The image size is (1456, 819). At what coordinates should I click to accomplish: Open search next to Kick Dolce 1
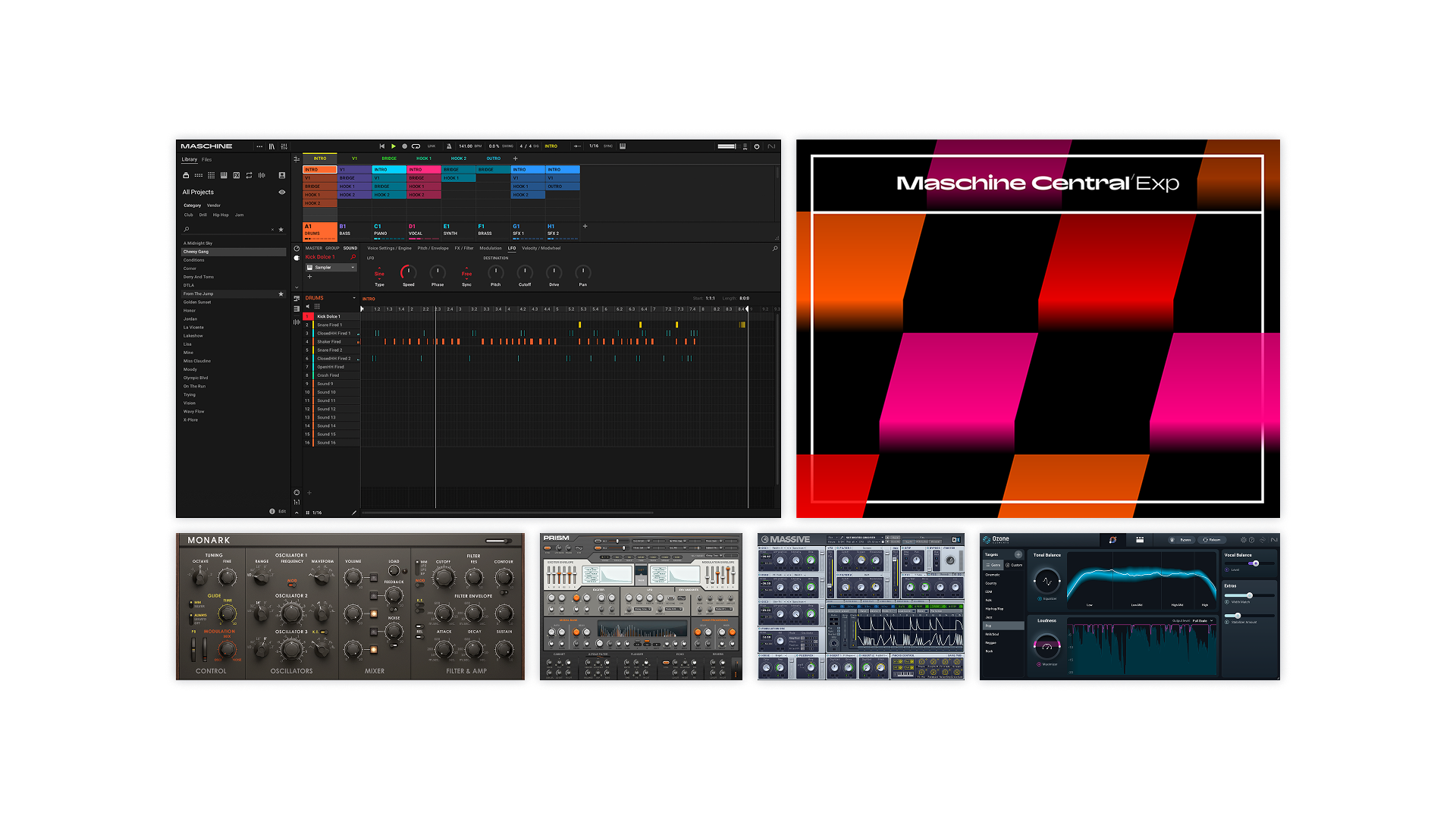tap(353, 256)
